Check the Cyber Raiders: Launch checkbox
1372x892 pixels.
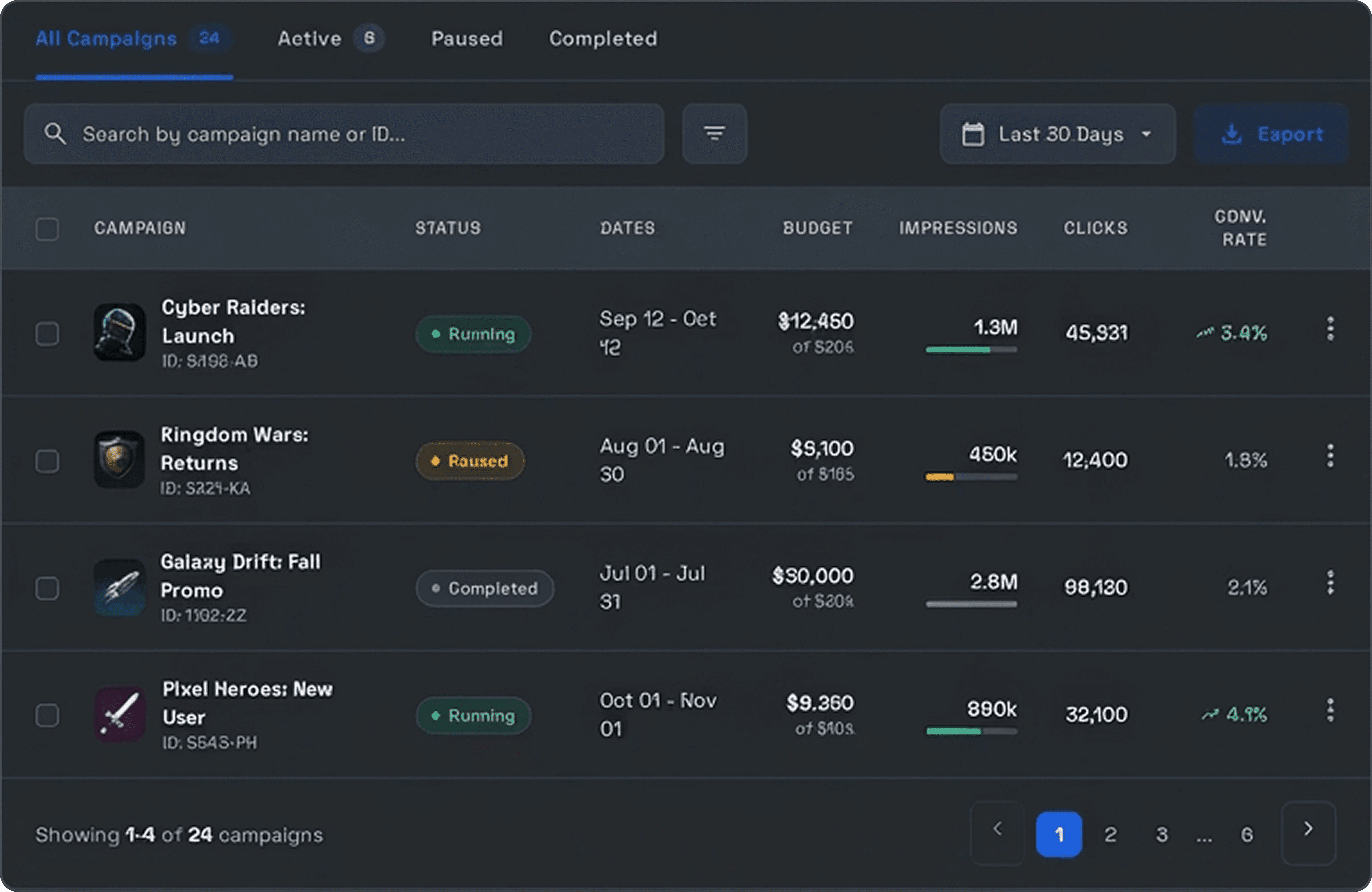[x=47, y=334]
